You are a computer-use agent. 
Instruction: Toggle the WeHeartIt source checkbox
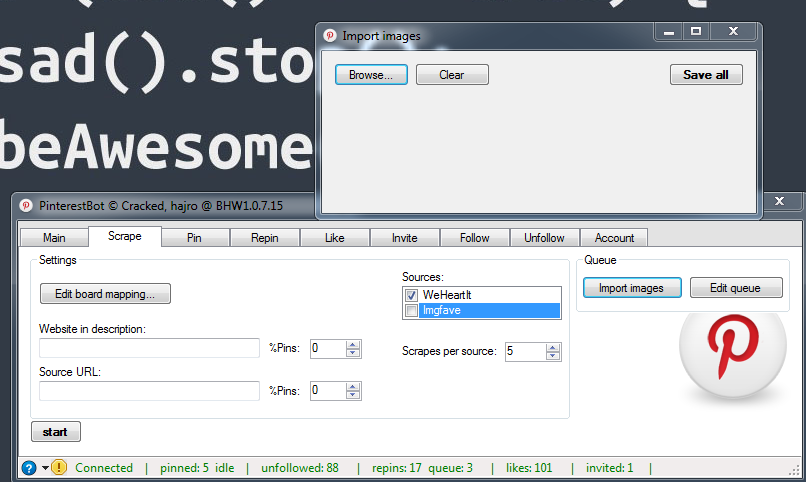[x=411, y=295]
